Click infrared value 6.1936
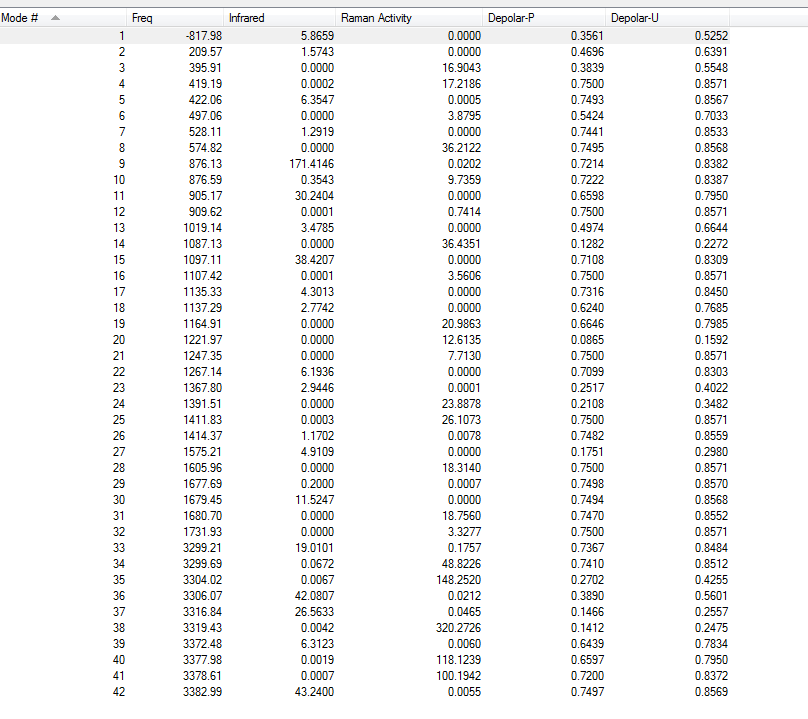808x719 pixels. coord(317,371)
